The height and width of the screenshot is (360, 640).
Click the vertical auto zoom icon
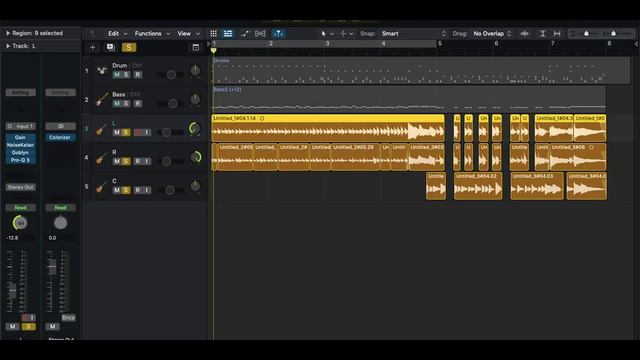(x=542, y=33)
